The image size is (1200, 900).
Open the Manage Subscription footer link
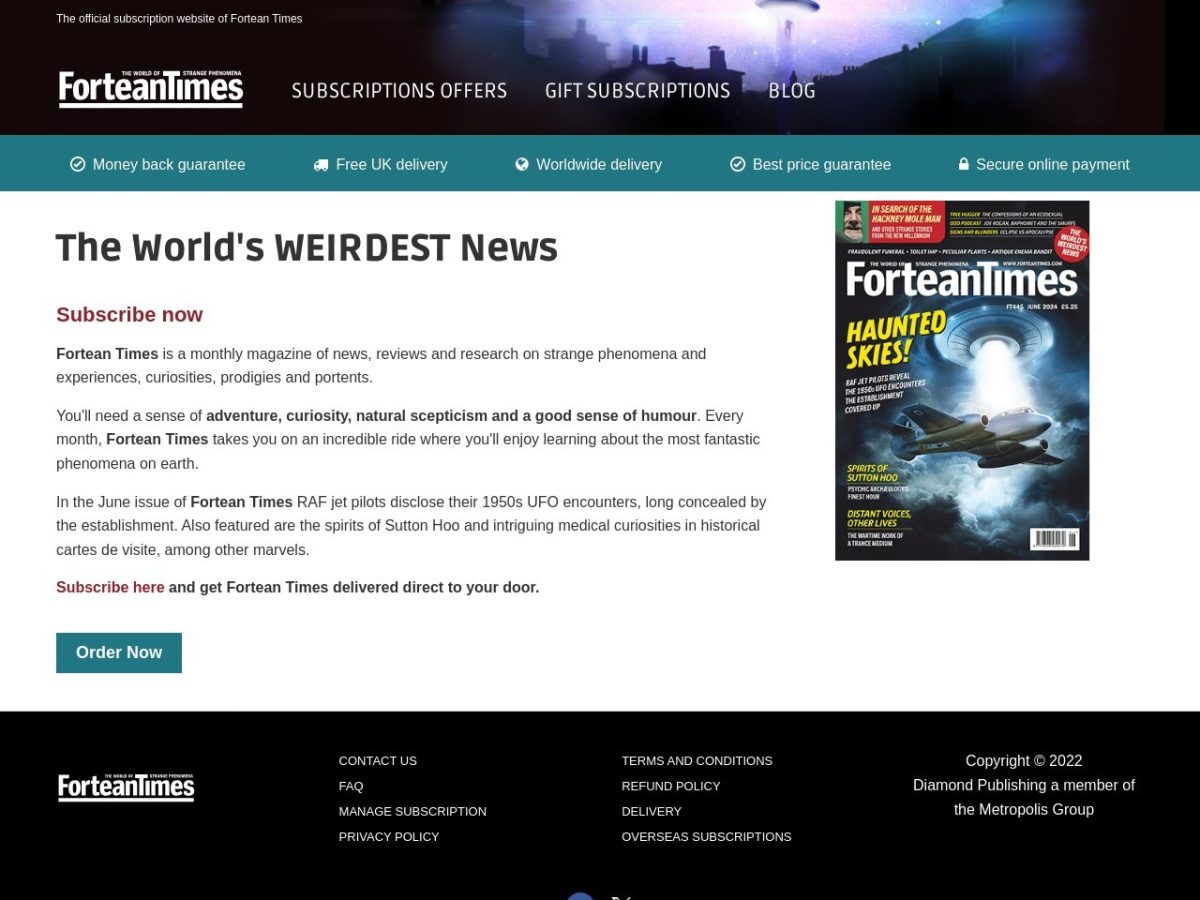(x=413, y=811)
